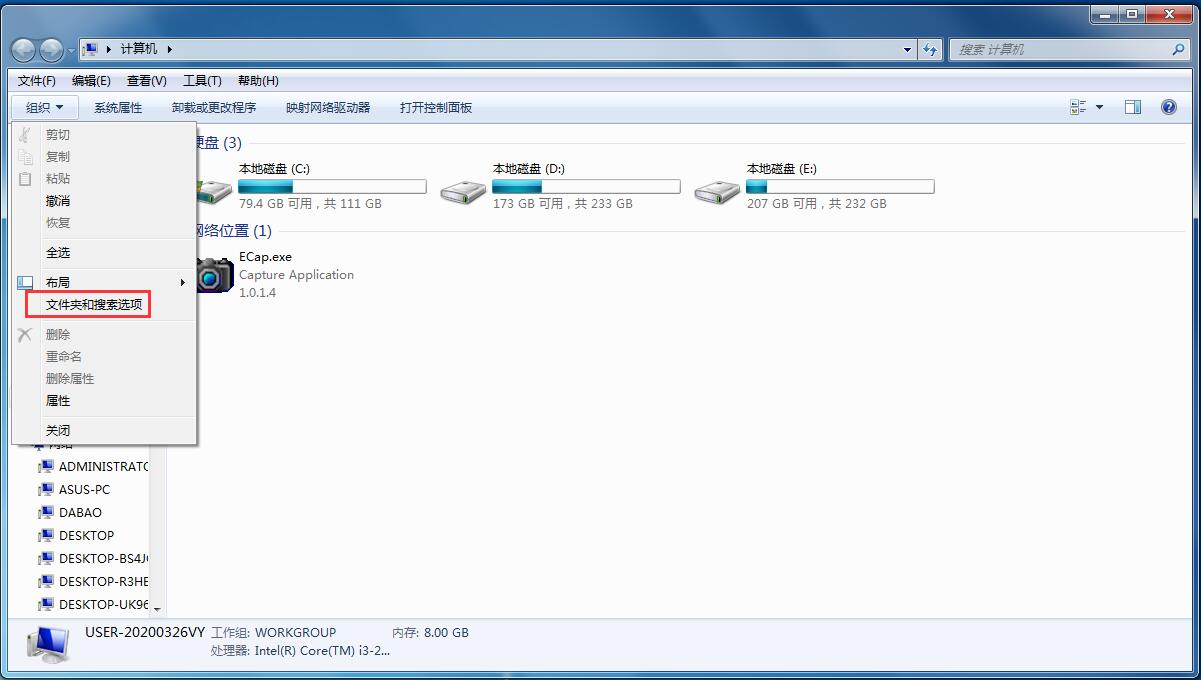Image resolution: width=1201 pixels, height=680 pixels.
Task: Click the 映射网络驱动器 button
Action: click(x=332, y=106)
